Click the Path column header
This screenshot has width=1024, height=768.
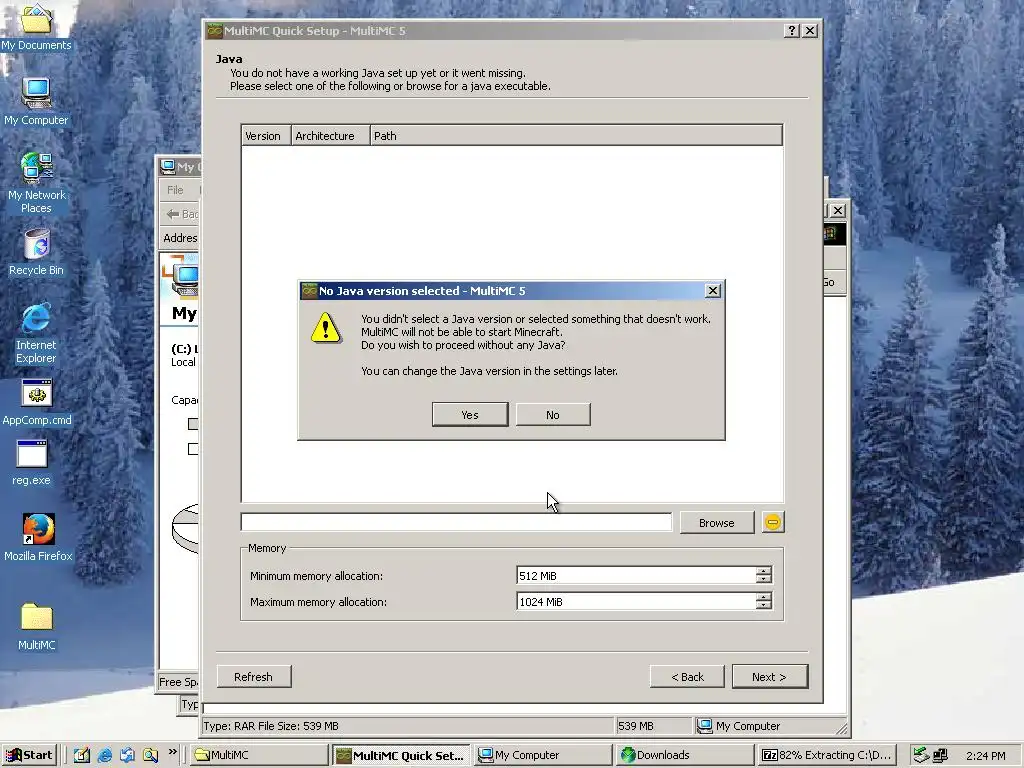click(575, 136)
